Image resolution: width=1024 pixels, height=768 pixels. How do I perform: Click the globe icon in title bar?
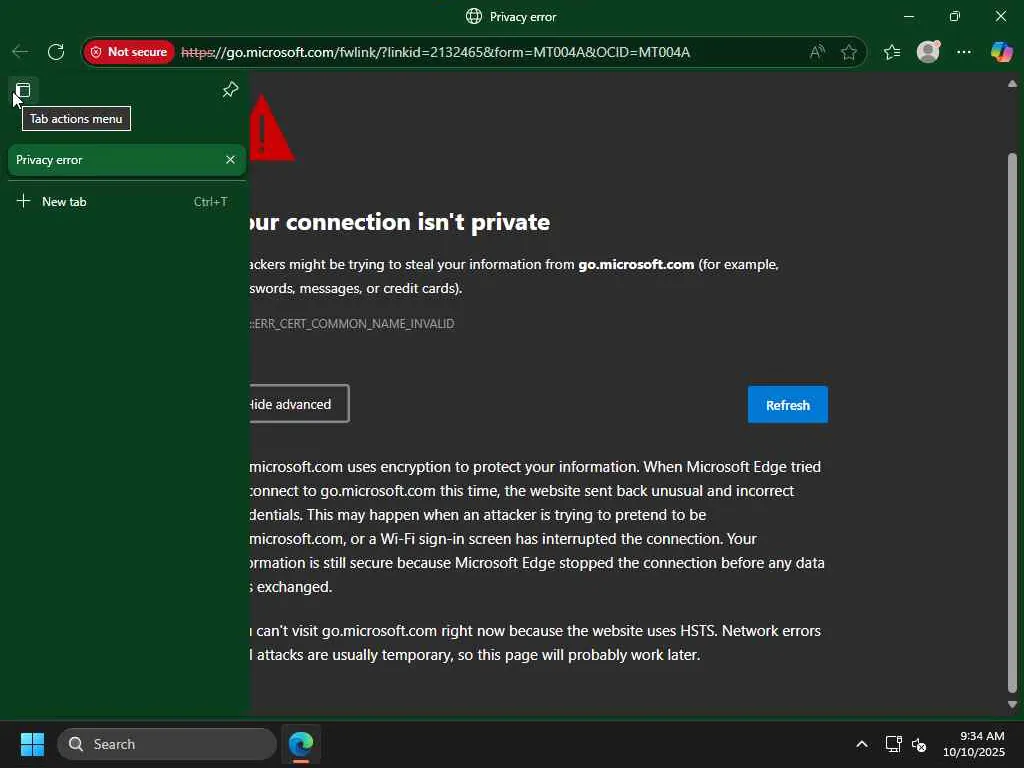[473, 16]
